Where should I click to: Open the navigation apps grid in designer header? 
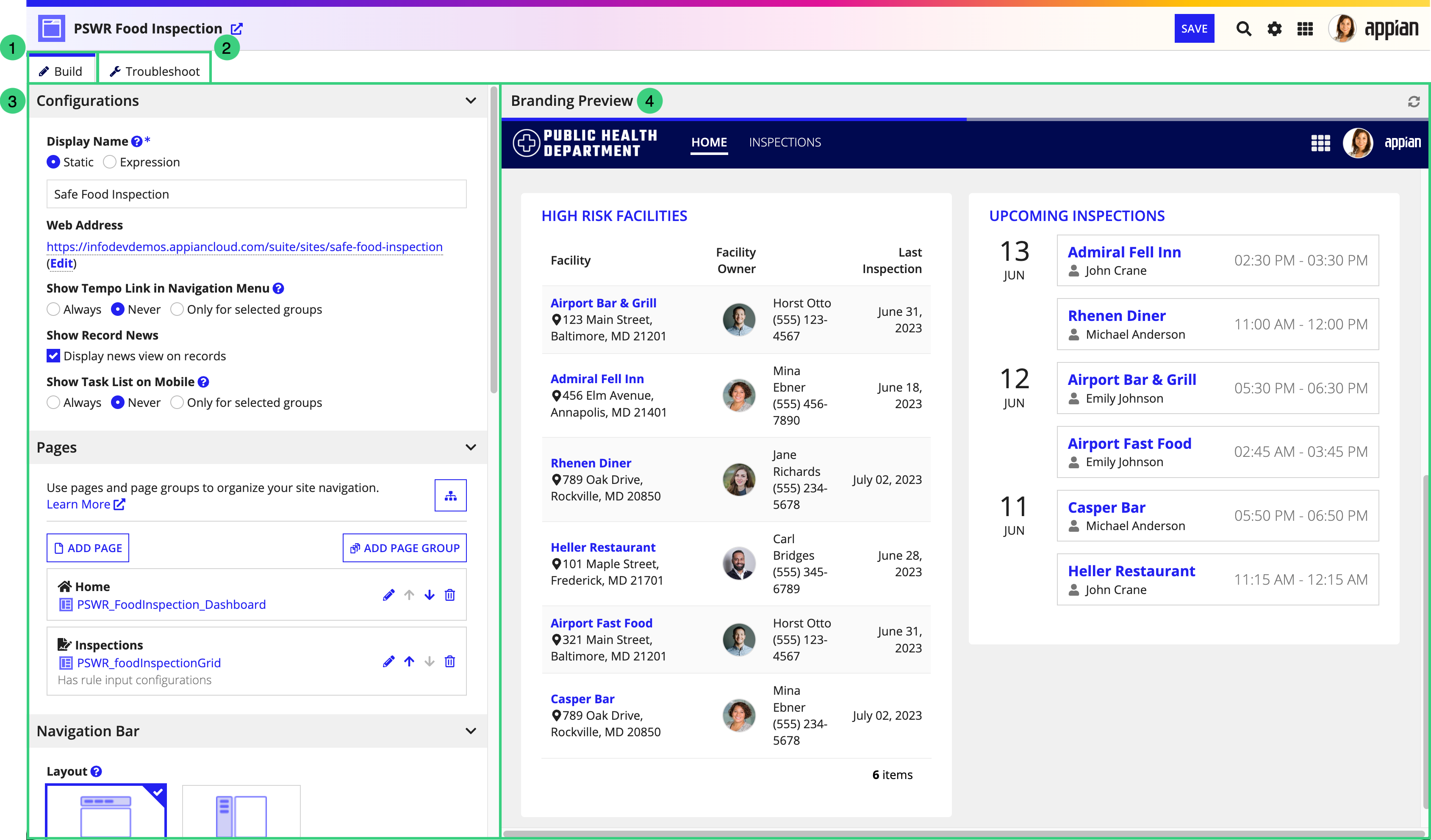pos(1305,28)
